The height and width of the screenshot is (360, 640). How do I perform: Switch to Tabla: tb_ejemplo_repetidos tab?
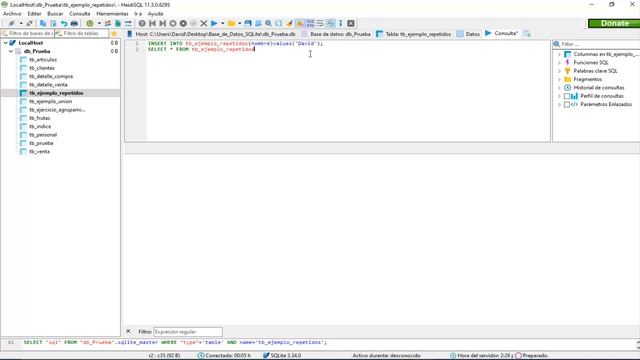click(x=414, y=34)
